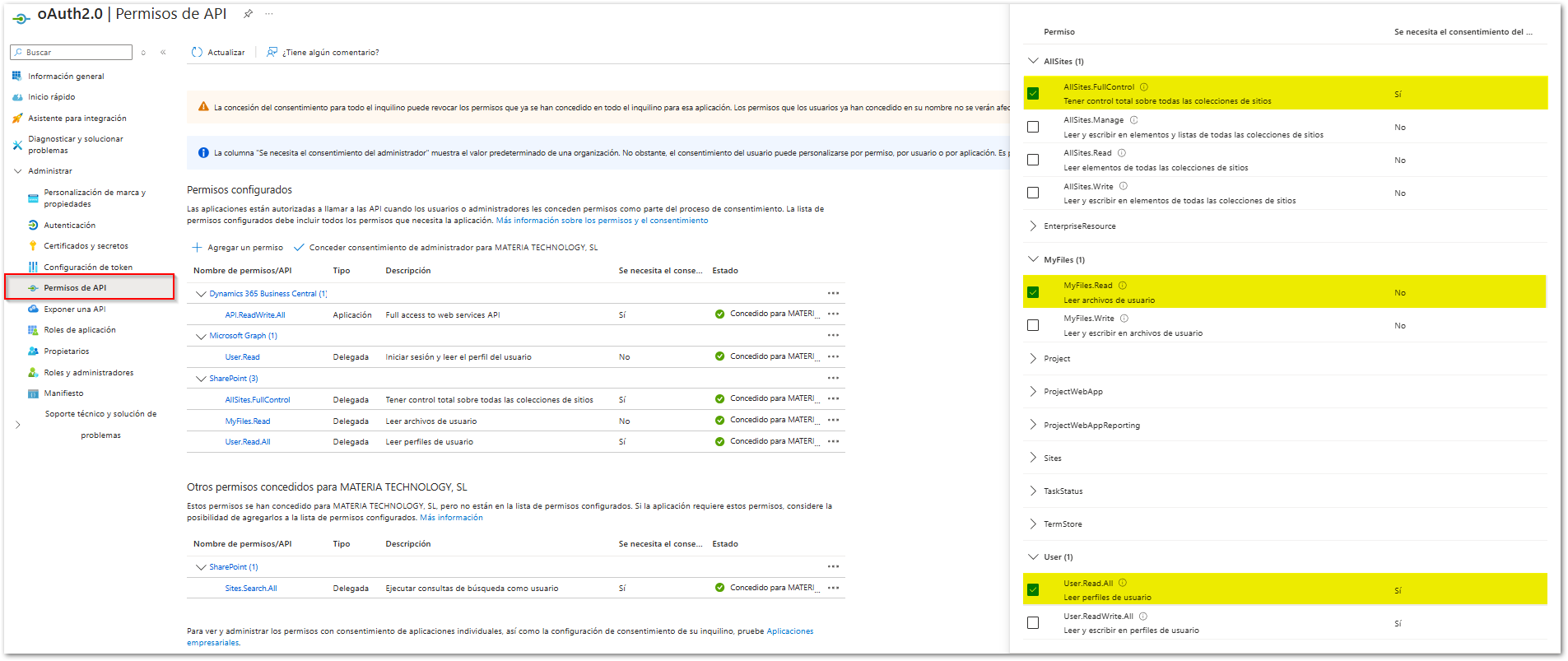Click the Buscar search field in the sidebar
The height and width of the screenshot is (661, 1568).
(x=71, y=53)
